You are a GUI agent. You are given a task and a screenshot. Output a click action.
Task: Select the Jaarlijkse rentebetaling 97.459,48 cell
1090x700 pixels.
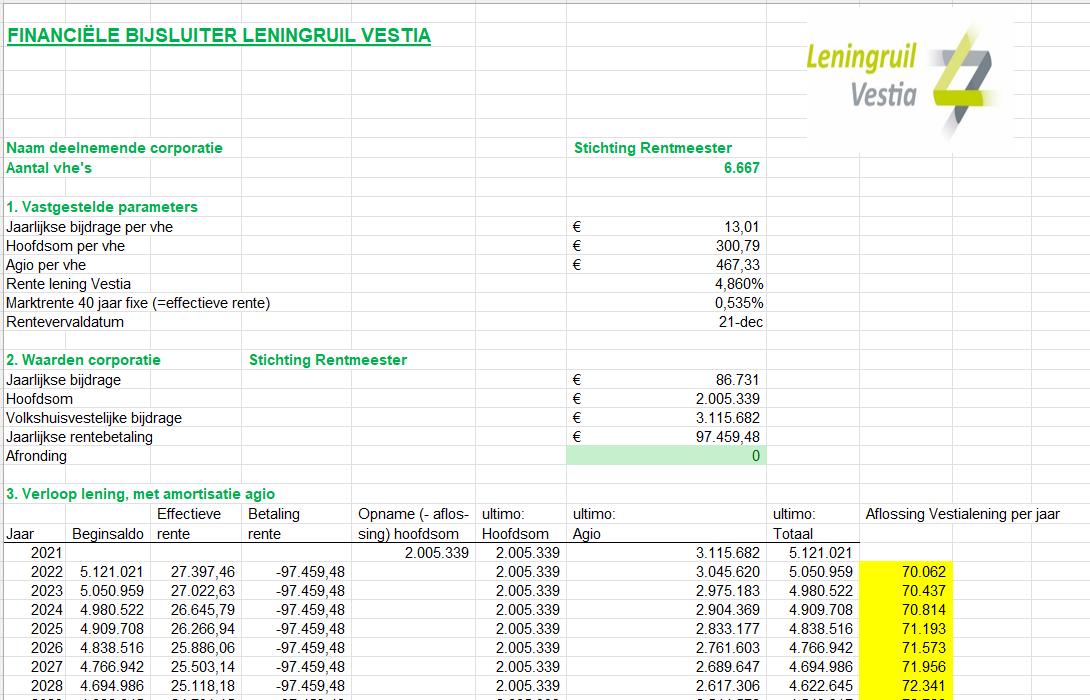click(x=666, y=437)
